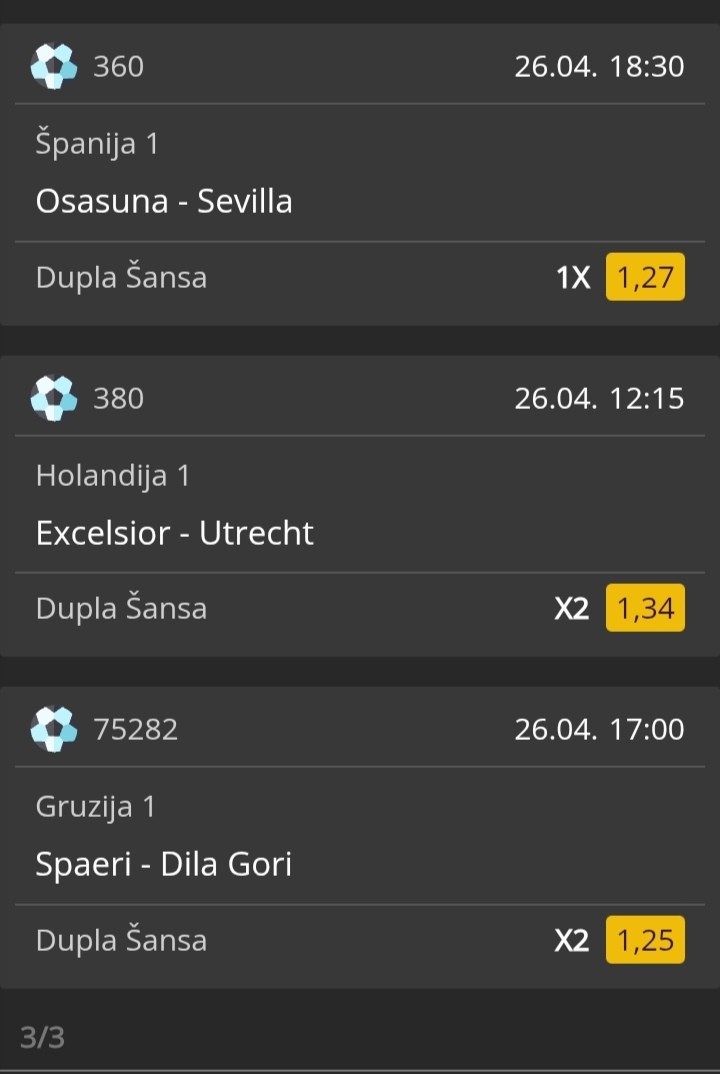Image resolution: width=720 pixels, height=1074 pixels.
Task: Select the Holandija 1 league label
Action: 113,476
